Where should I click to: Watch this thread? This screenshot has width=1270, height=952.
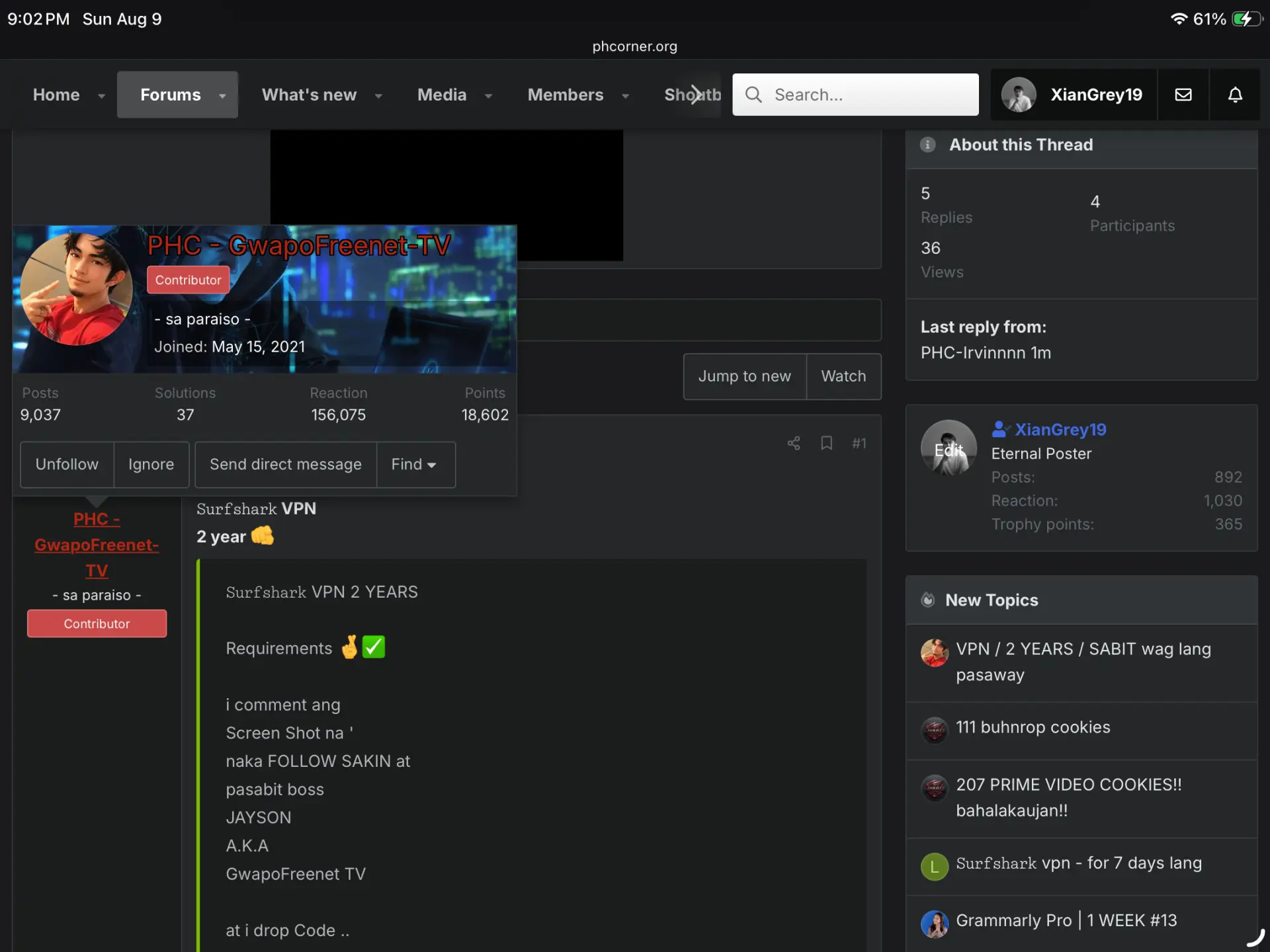pos(843,376)
